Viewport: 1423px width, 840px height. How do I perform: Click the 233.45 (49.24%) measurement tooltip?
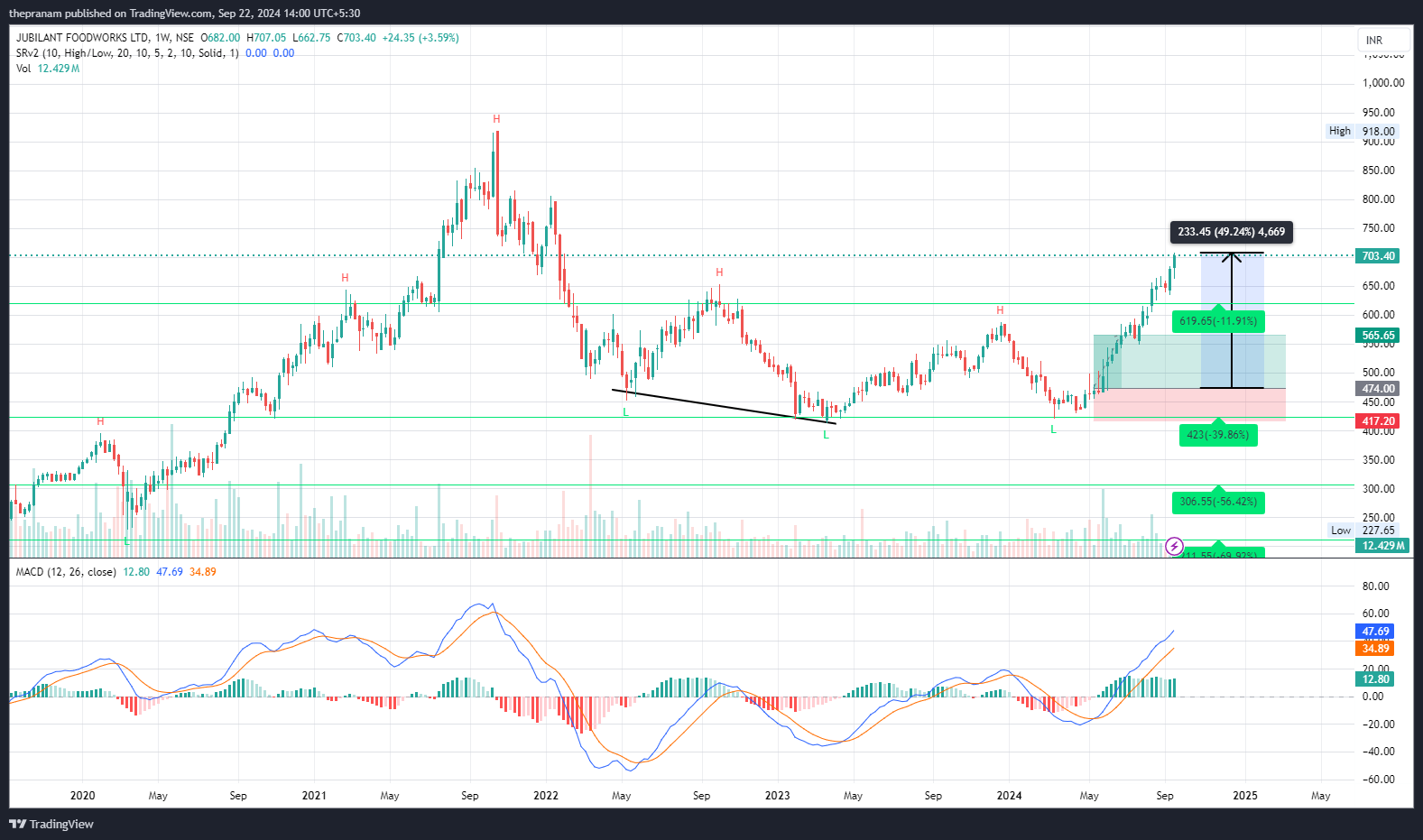[x=1231, y=232]
